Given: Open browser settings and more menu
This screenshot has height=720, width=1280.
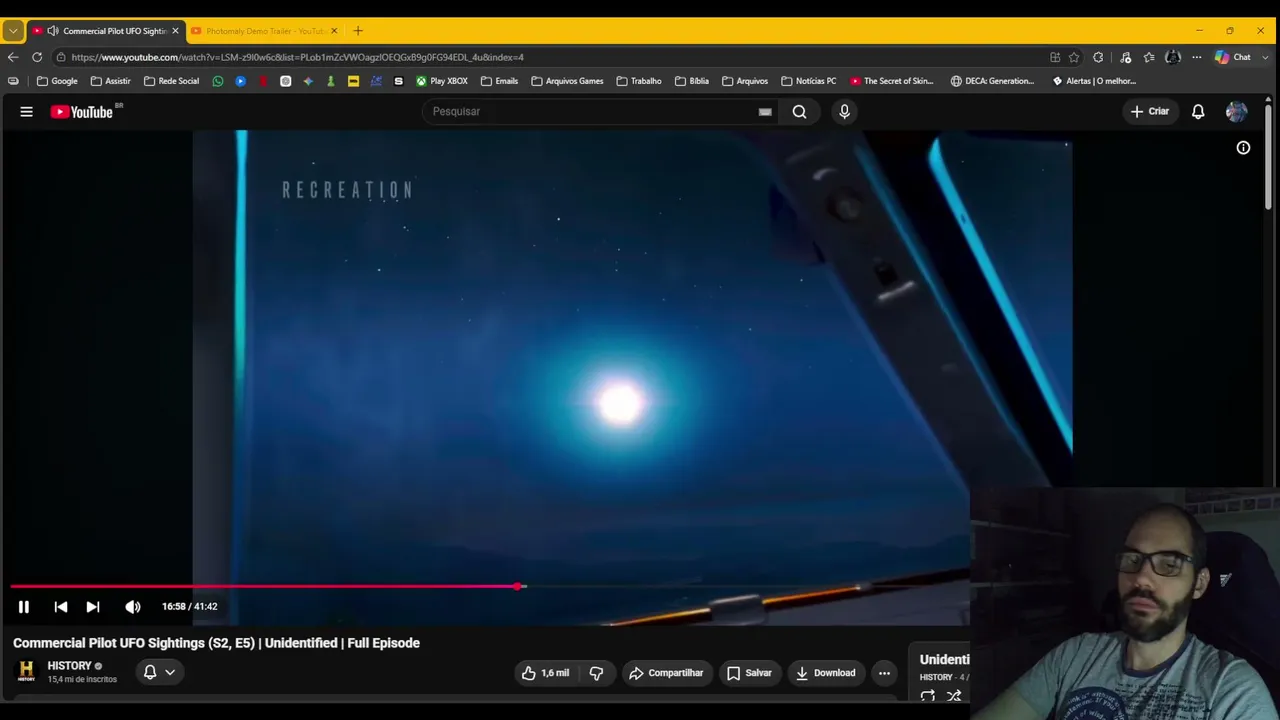Looking at the screenshot, I should (x=1196, y=57).
